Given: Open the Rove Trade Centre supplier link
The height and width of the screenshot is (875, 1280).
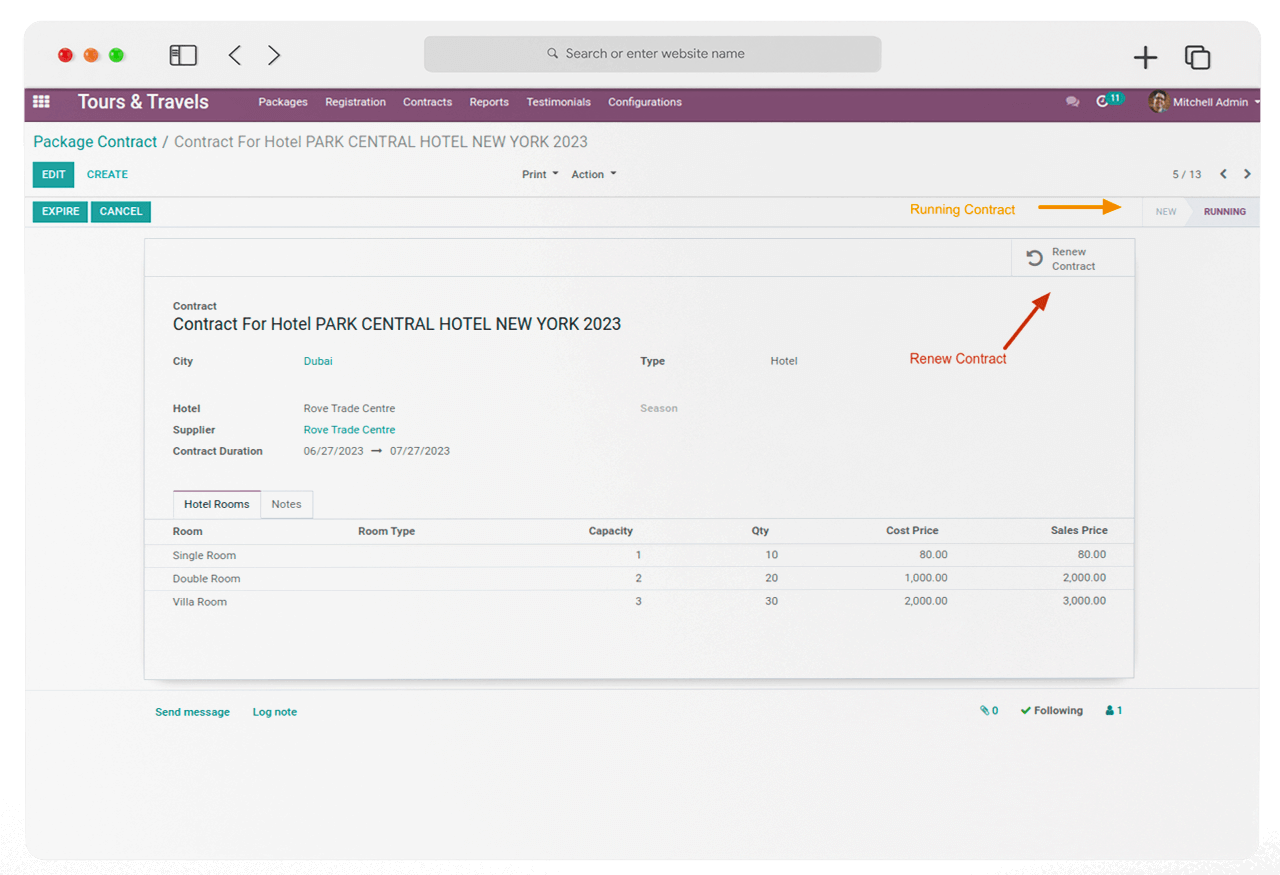Looking at the screenshot, I should [349, 430].
